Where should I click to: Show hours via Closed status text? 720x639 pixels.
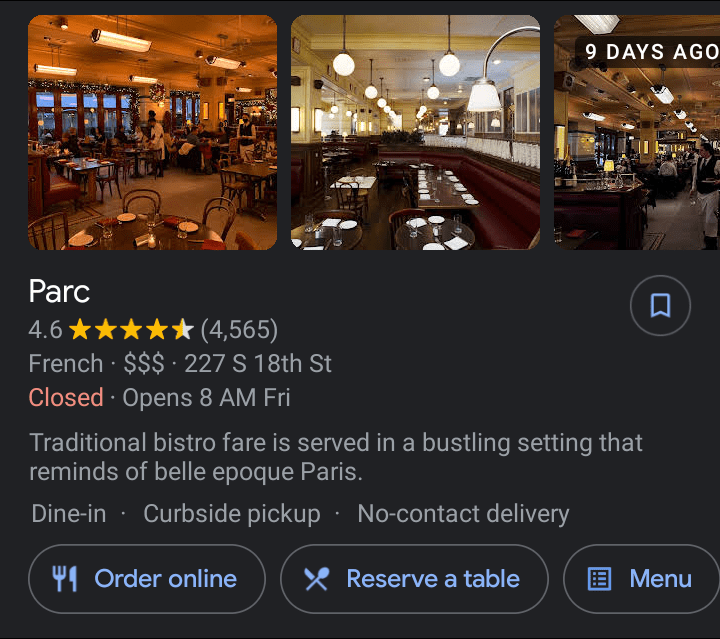[66, 397]
